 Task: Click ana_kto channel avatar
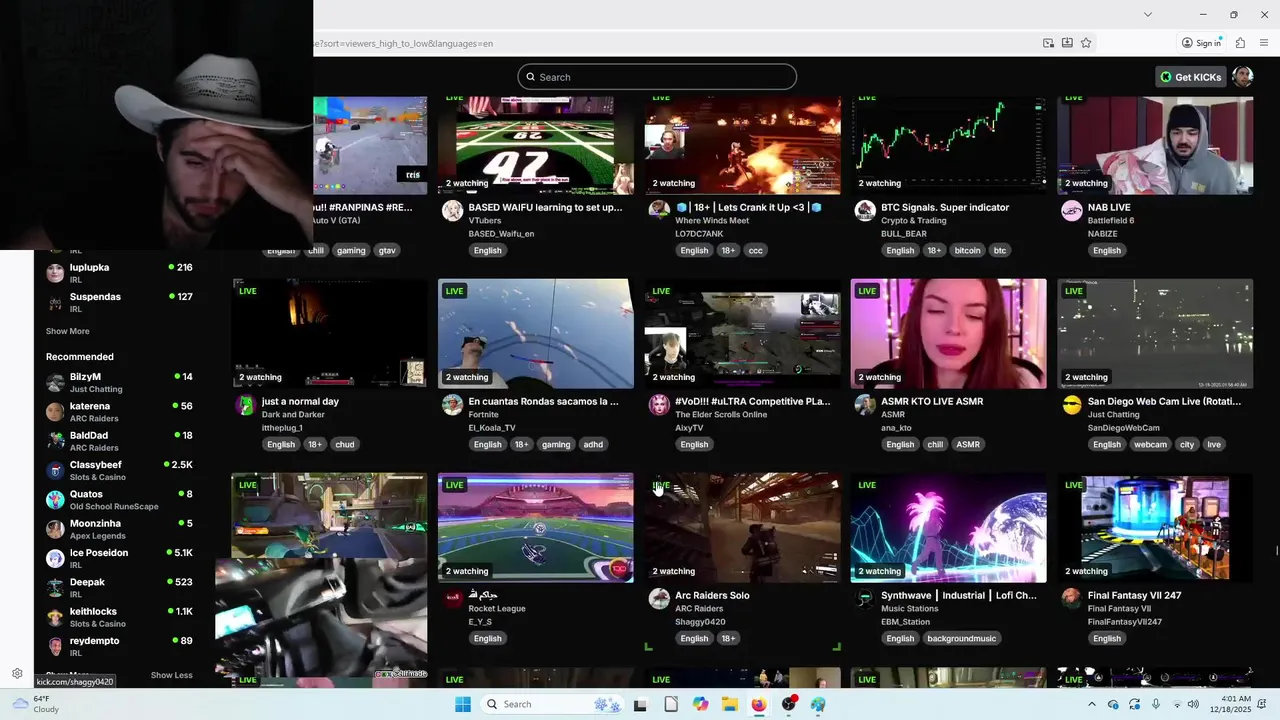click(x=865, y=404)
